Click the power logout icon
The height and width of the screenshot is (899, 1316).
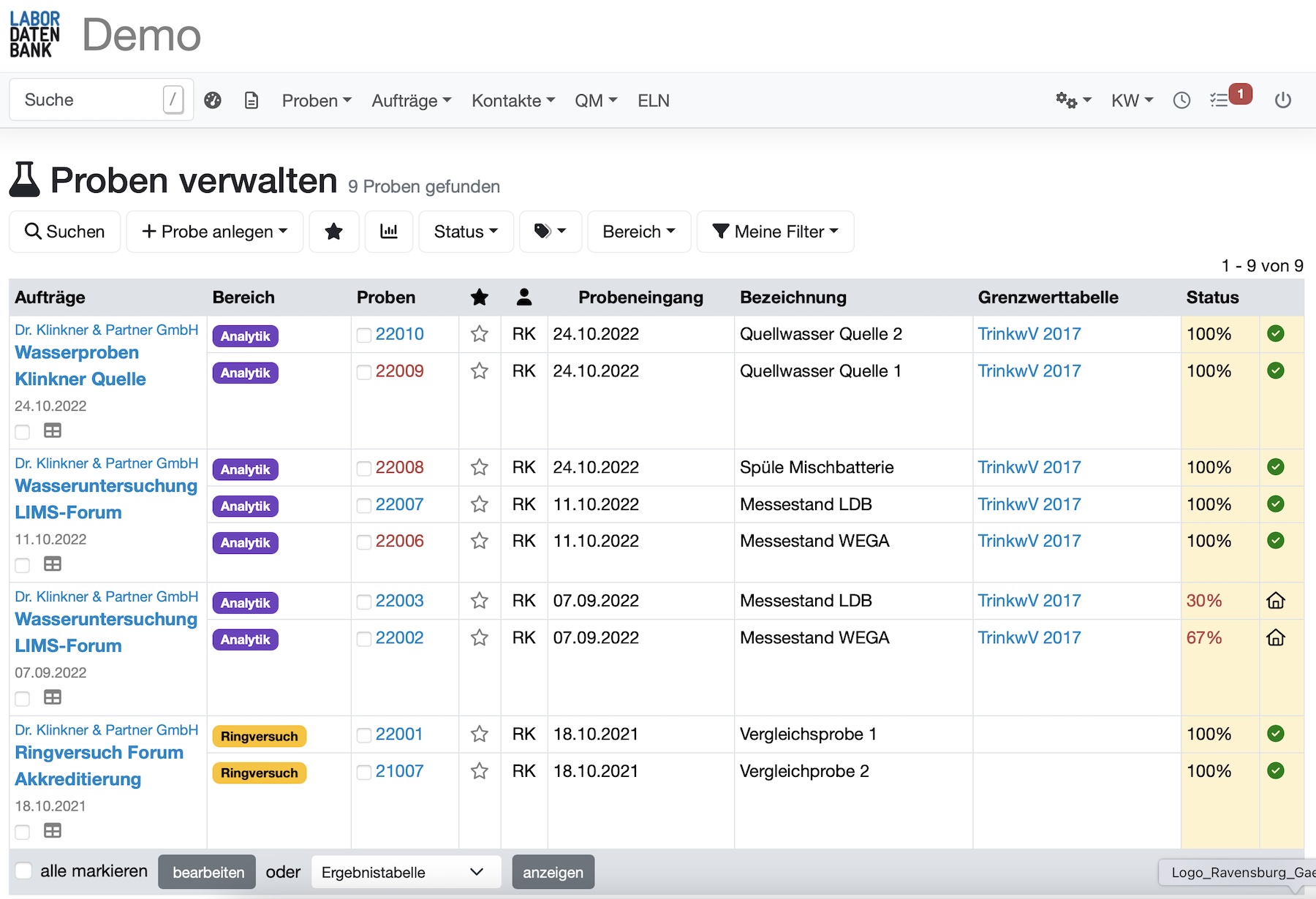tap(1282, 100)
